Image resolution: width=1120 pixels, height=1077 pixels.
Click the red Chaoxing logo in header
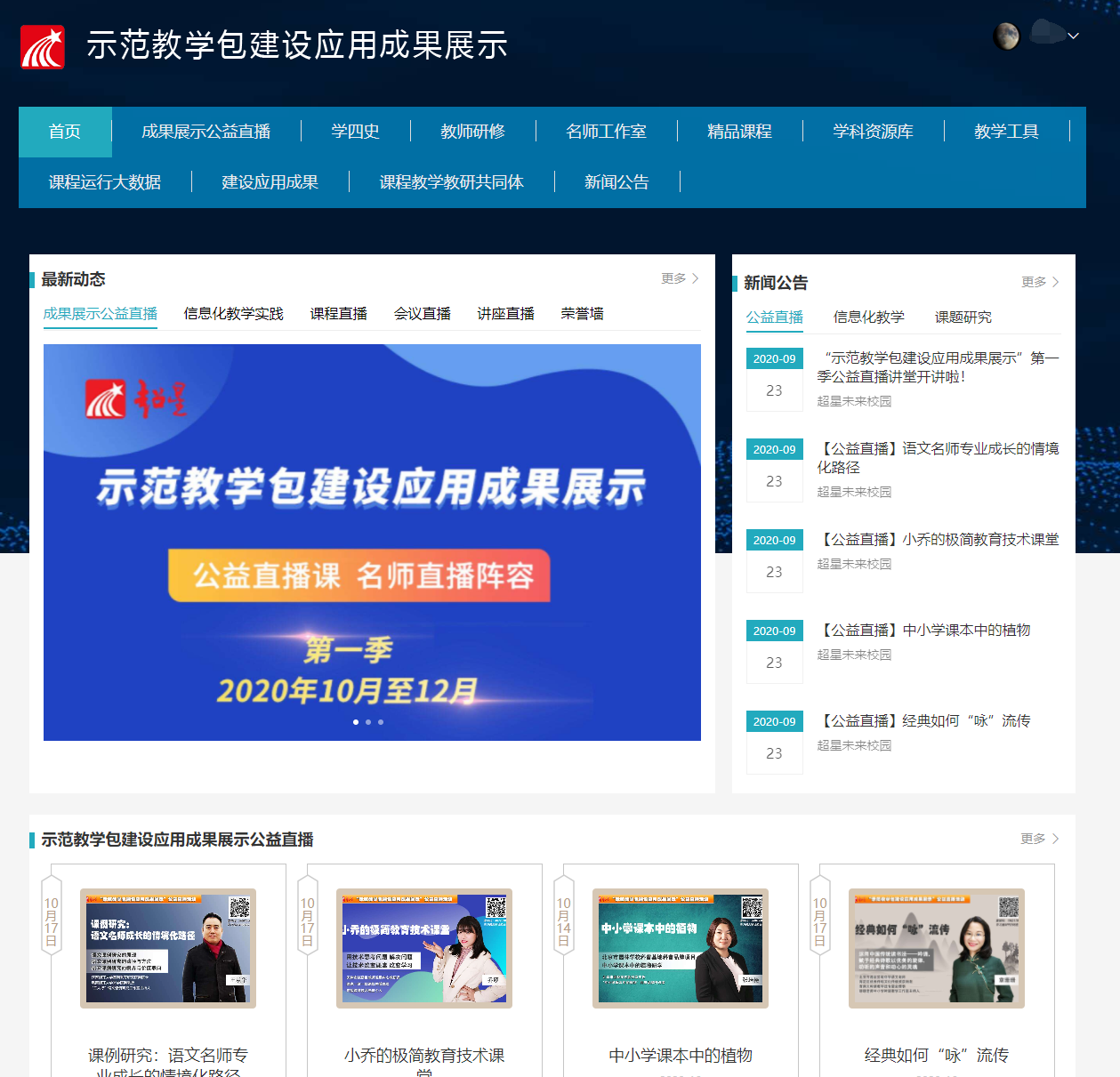pos(43,47)
